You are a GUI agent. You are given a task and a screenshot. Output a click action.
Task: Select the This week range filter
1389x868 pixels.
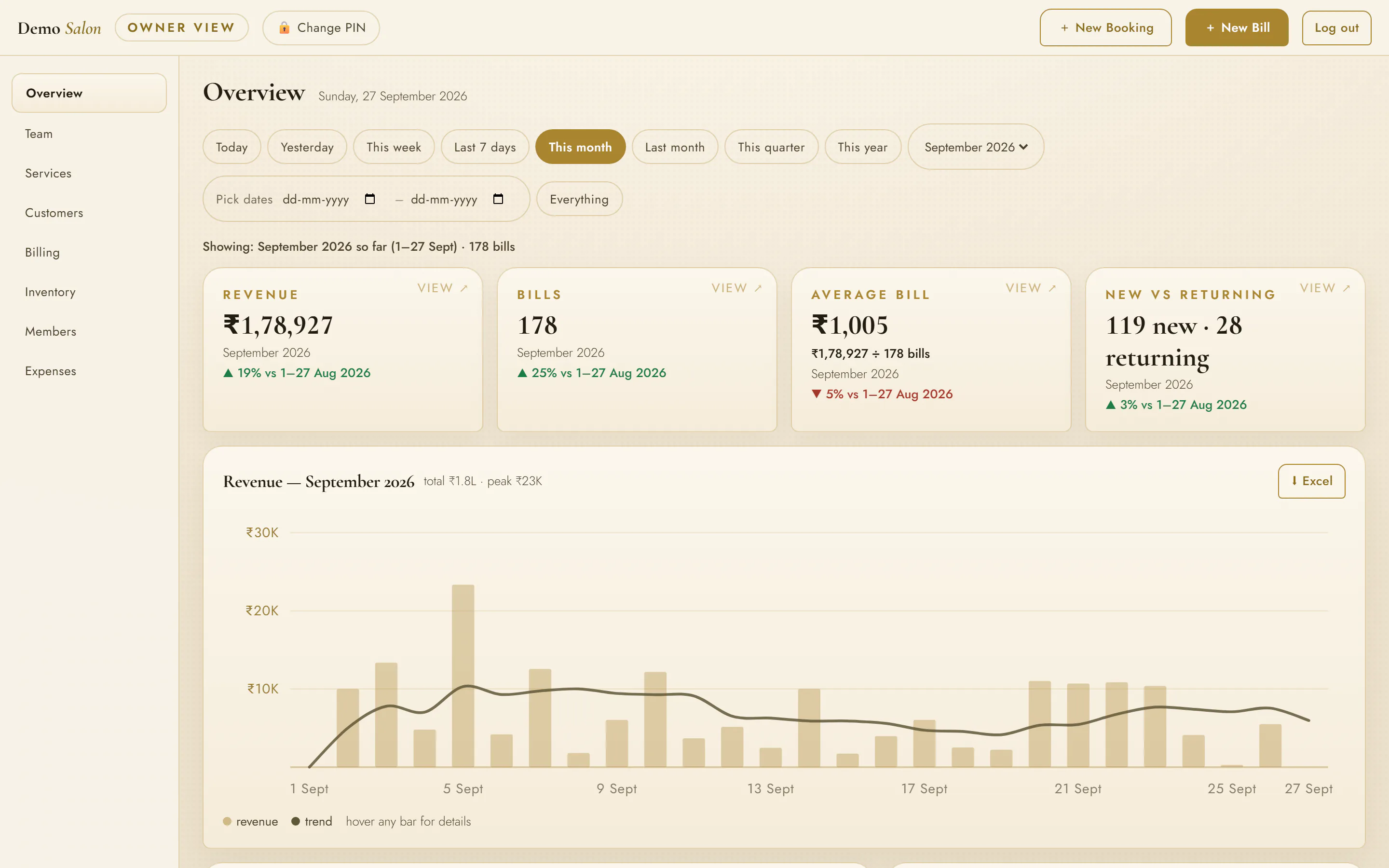coord(394,147)
